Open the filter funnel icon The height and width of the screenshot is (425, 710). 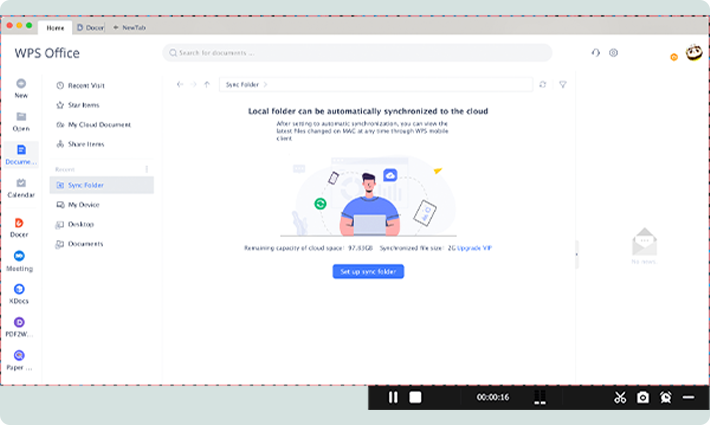(563, 85)
